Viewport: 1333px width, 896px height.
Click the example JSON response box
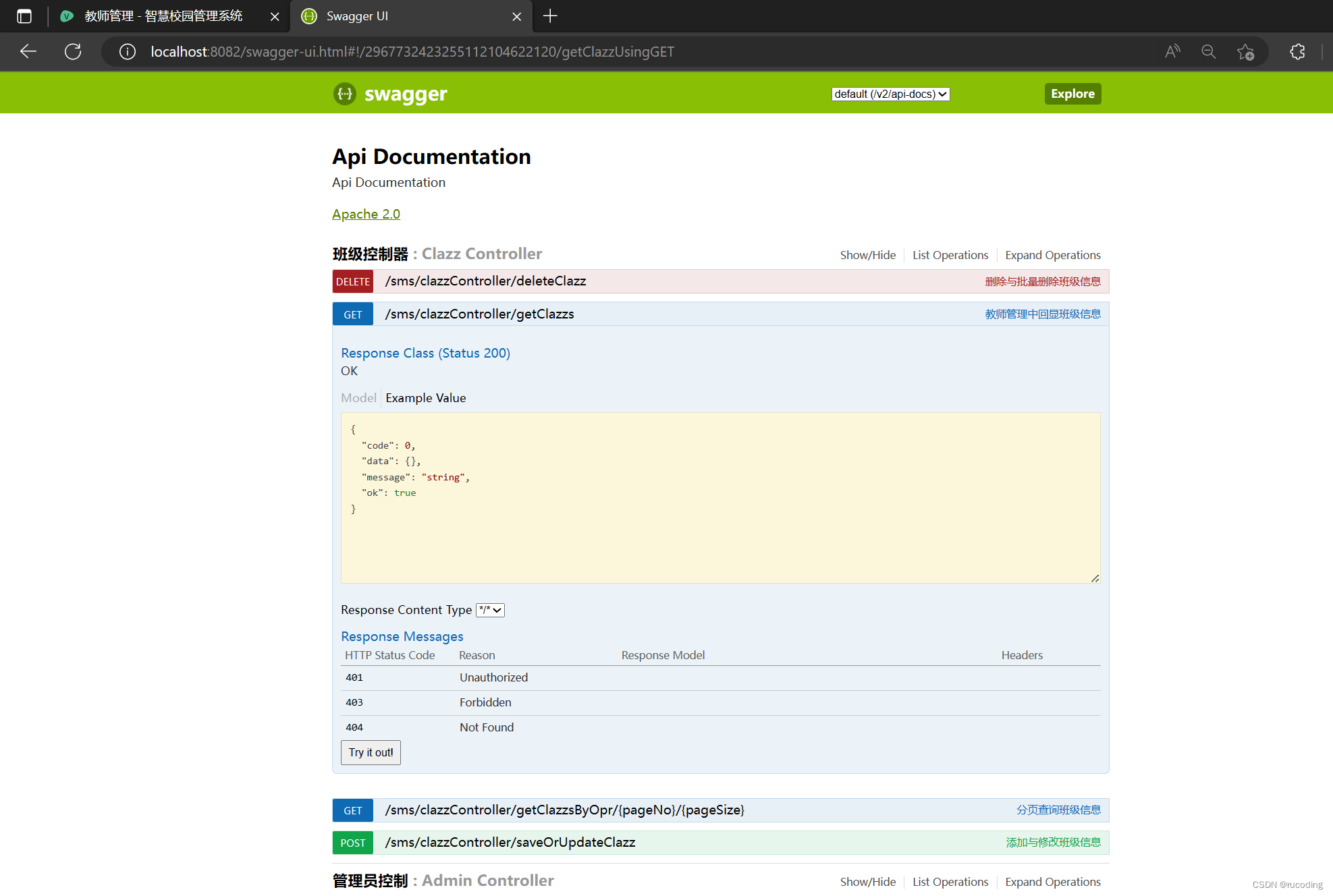click(720, 498)
